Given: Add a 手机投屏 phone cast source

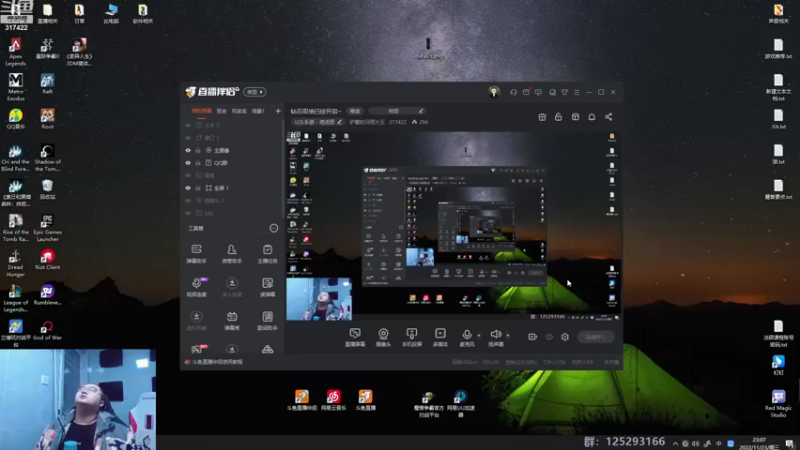Looking at the screenshot, I should [411, 337].
